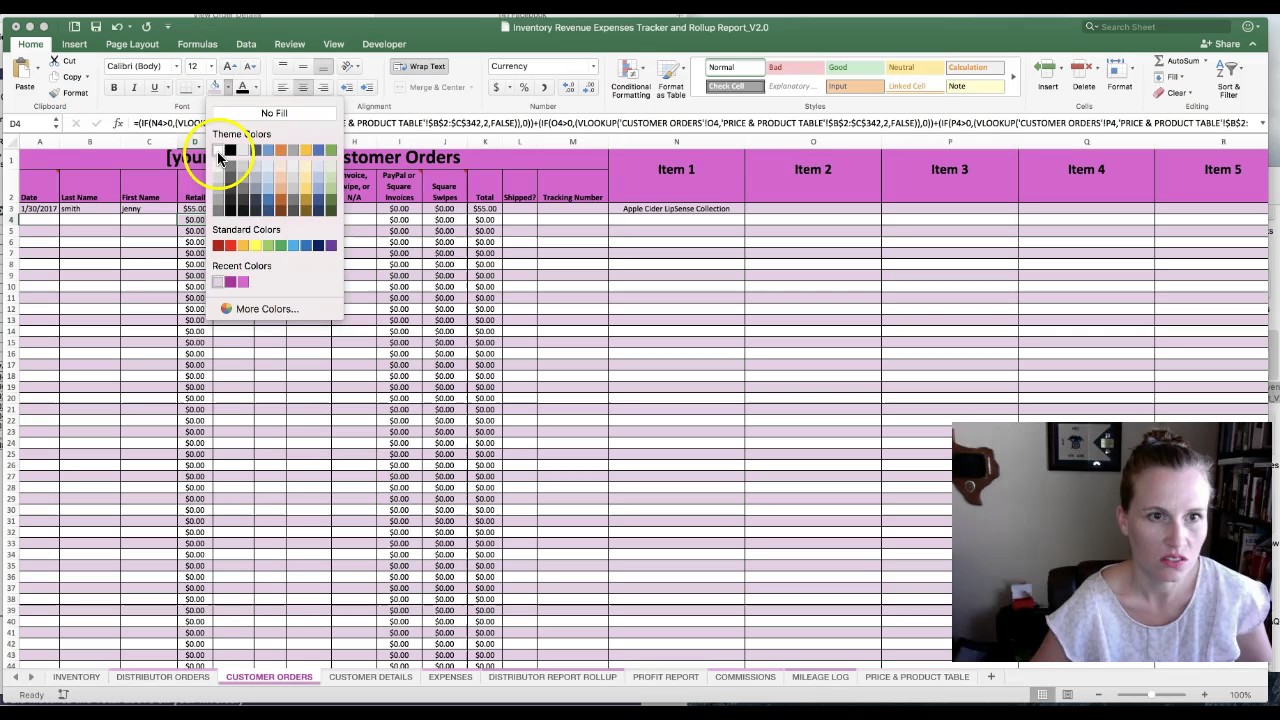Viewport: 1280px width, 720px height.
Task: Expand the cell styles gallery arrow
Action: tap(1013, 77)
